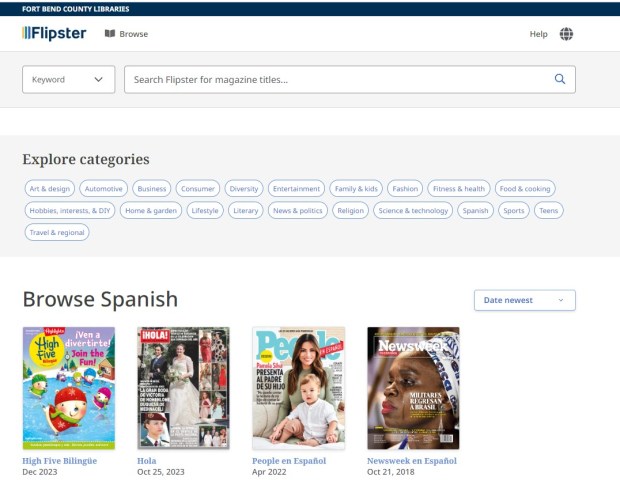Open the Date newest sort dropdown
620x496 pixels.
click(524, 300)
